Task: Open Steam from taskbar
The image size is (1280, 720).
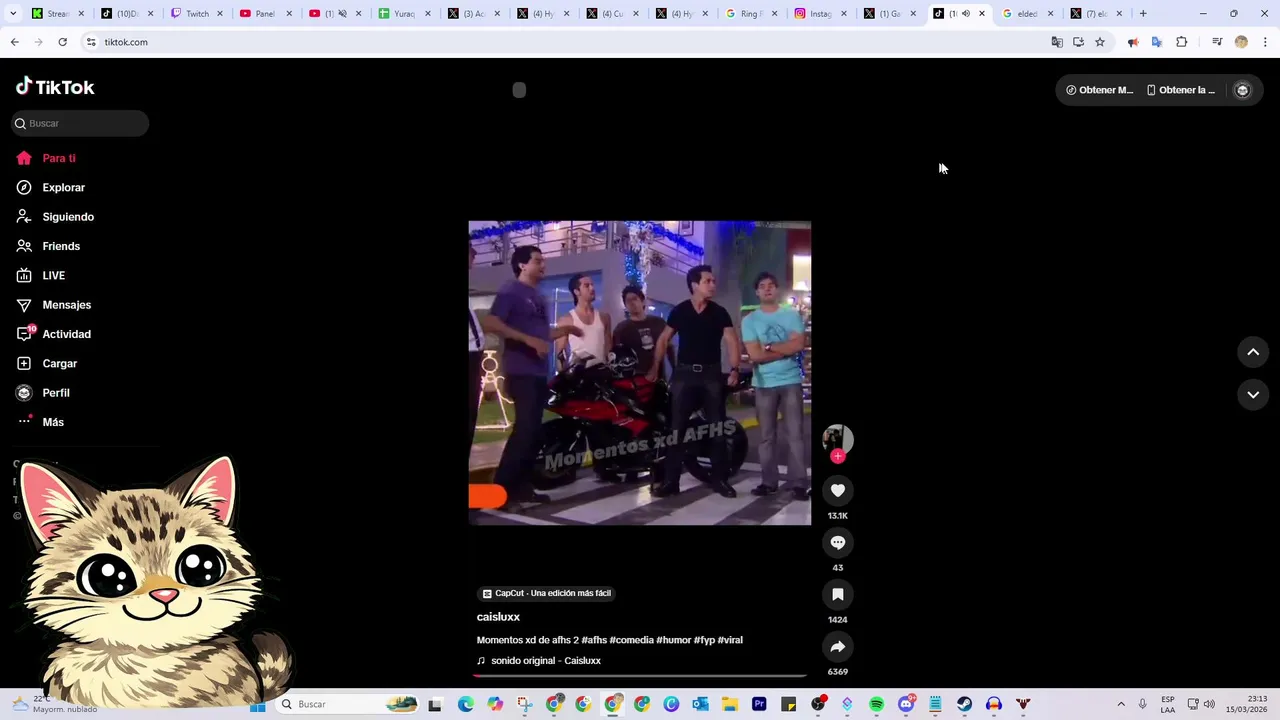Action: [x=964, y=705]
